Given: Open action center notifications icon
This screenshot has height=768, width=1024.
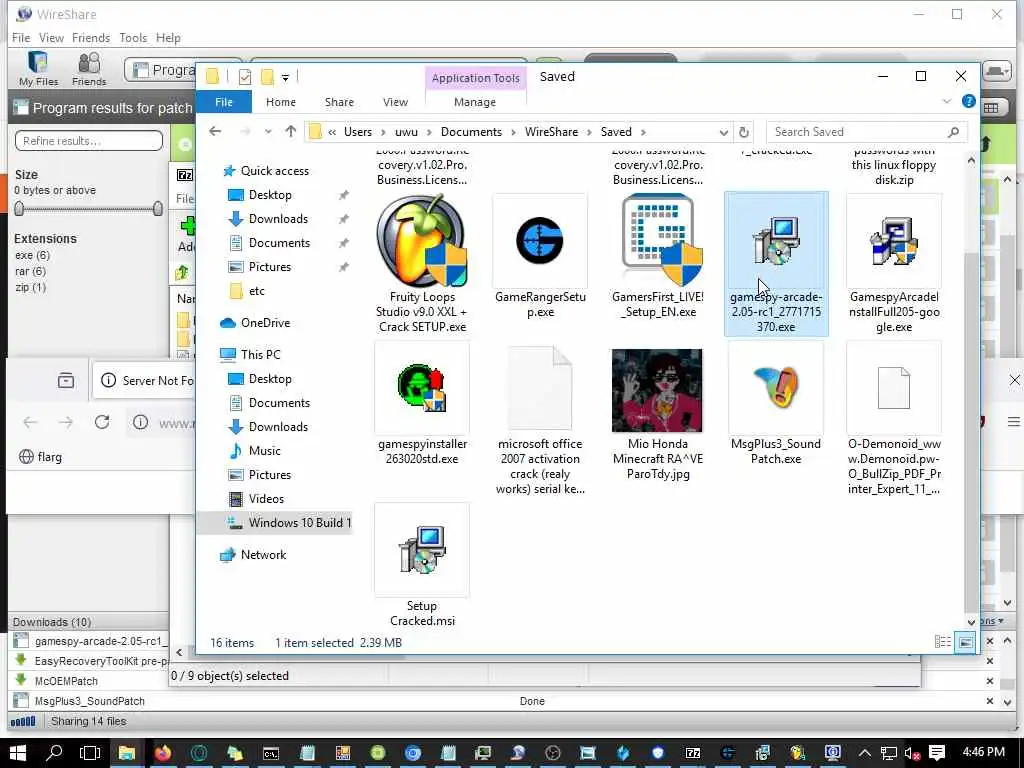Looking at the screenshot, I should 936,753.
